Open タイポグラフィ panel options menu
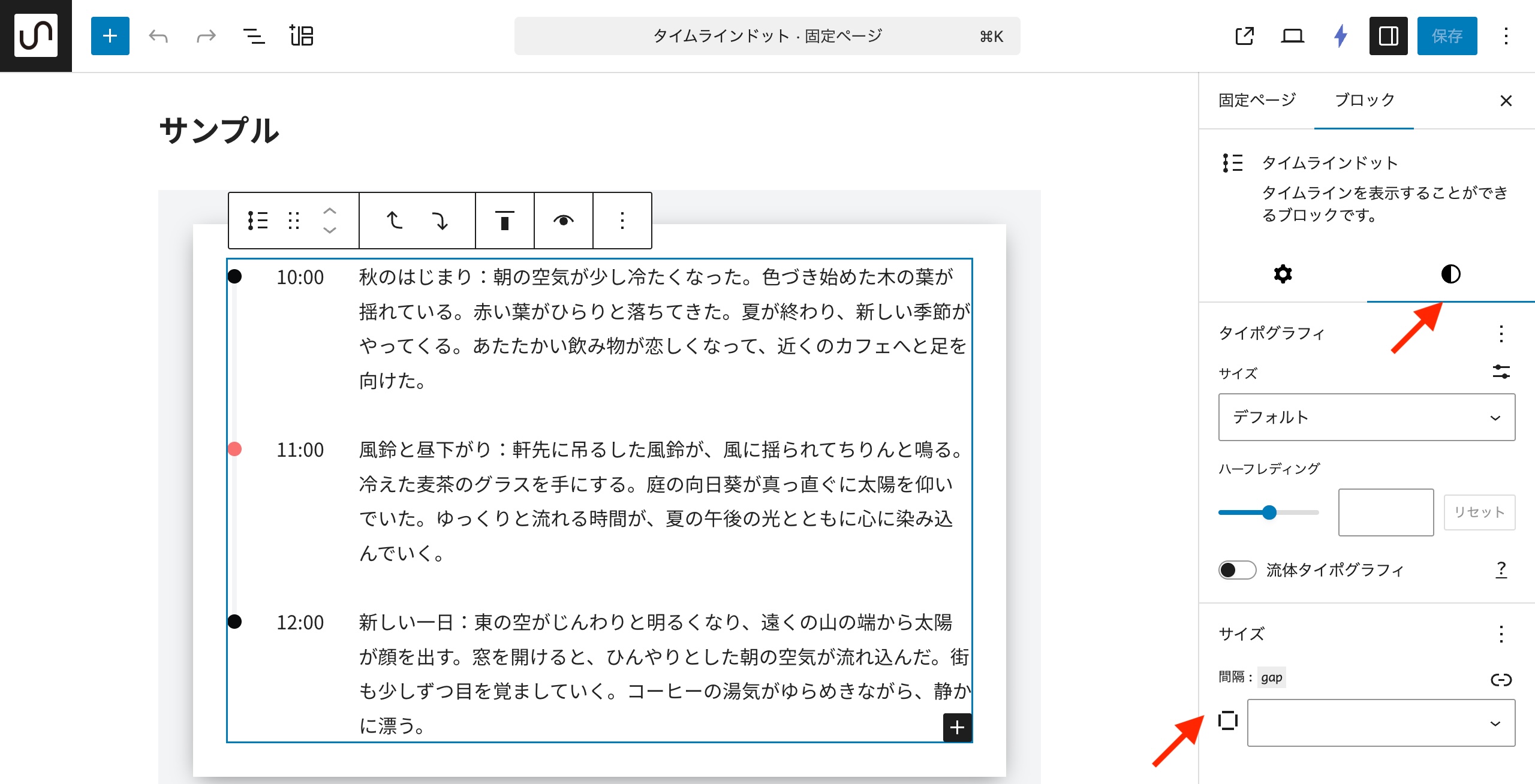Image resolution: width=1535 pixels, height=784 pixels. point(1501,333)
